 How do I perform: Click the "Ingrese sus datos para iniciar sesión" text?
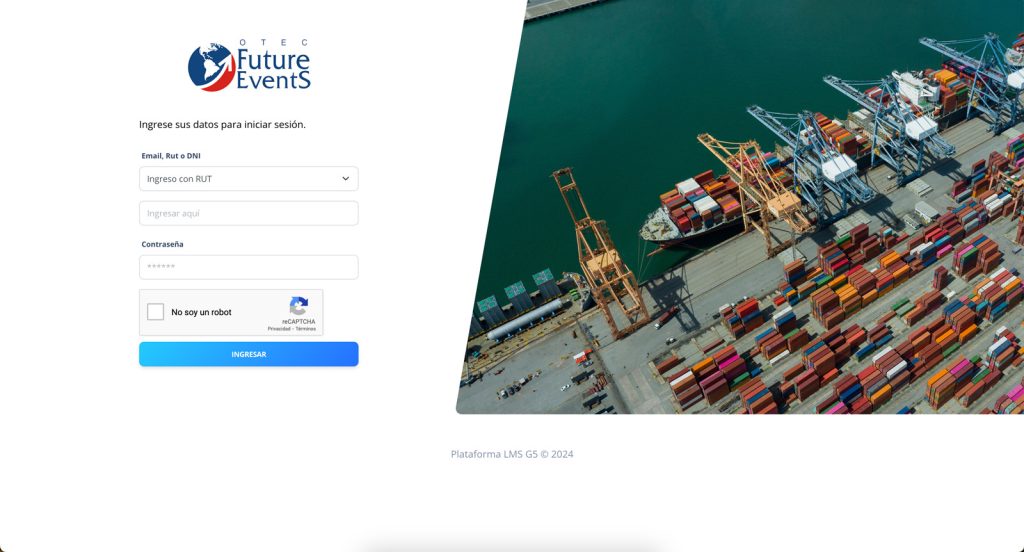click(x=222, y=124)
